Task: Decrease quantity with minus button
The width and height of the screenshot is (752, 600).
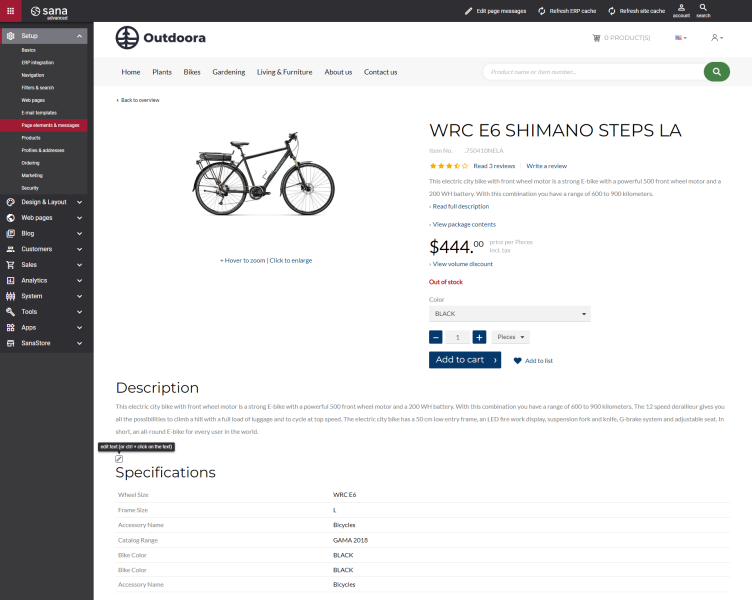Action: 435,337
